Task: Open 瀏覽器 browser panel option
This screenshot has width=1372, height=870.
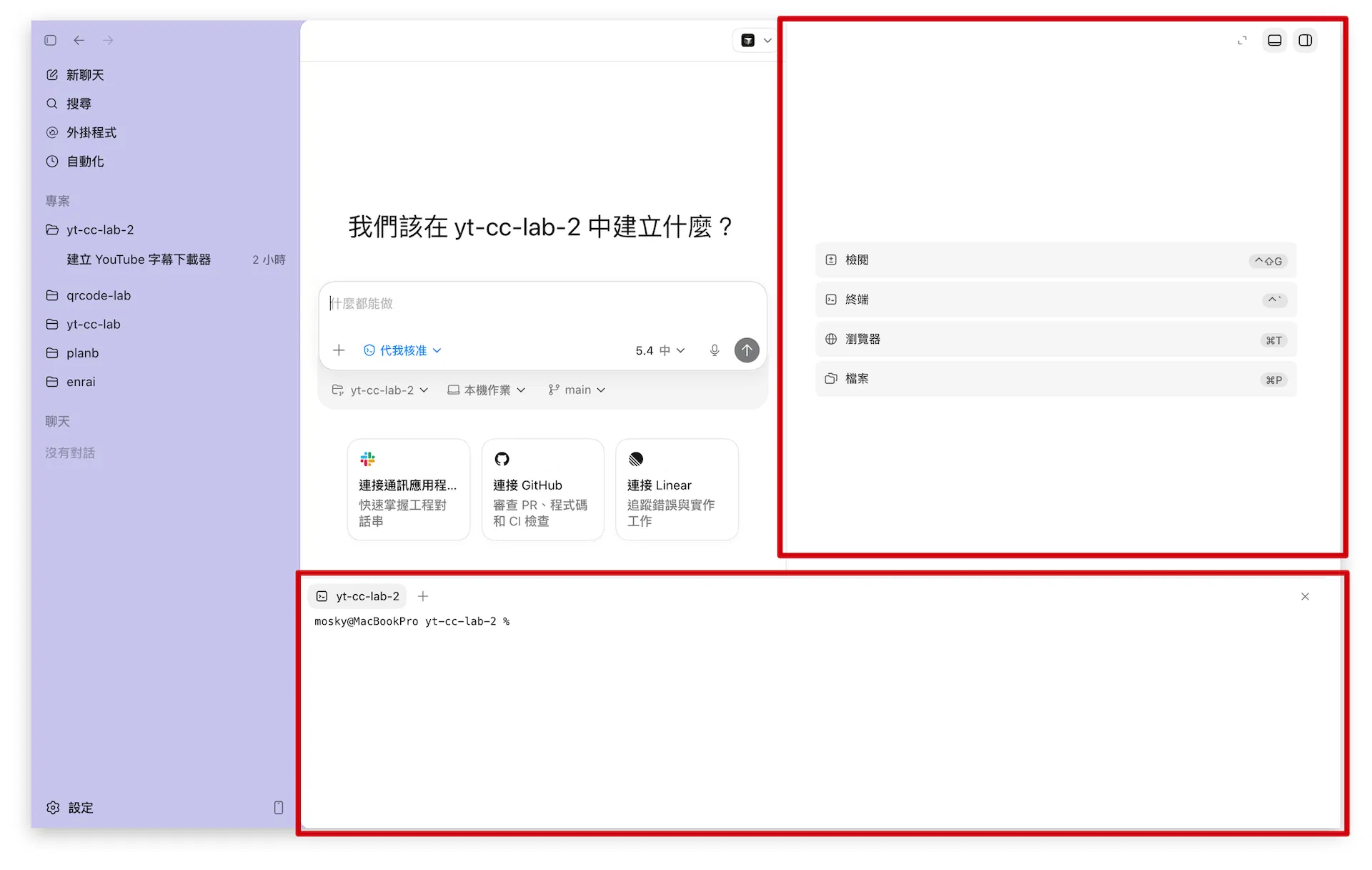Action: [1055, 340]
